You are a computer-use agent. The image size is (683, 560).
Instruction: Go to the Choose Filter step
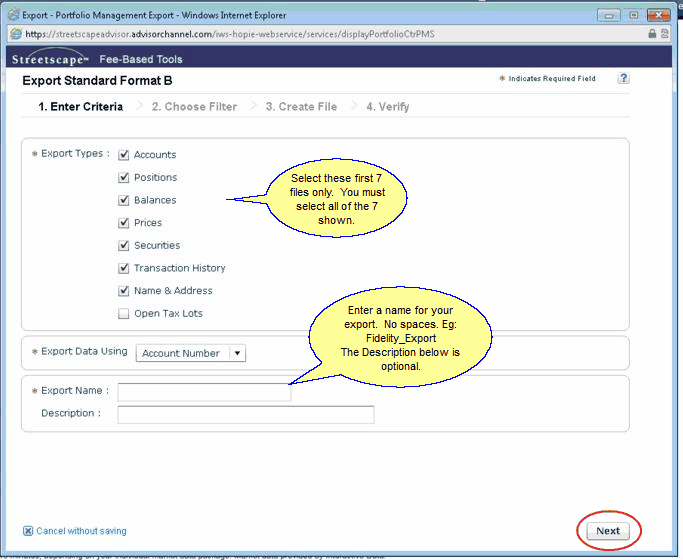coord(194,107)
